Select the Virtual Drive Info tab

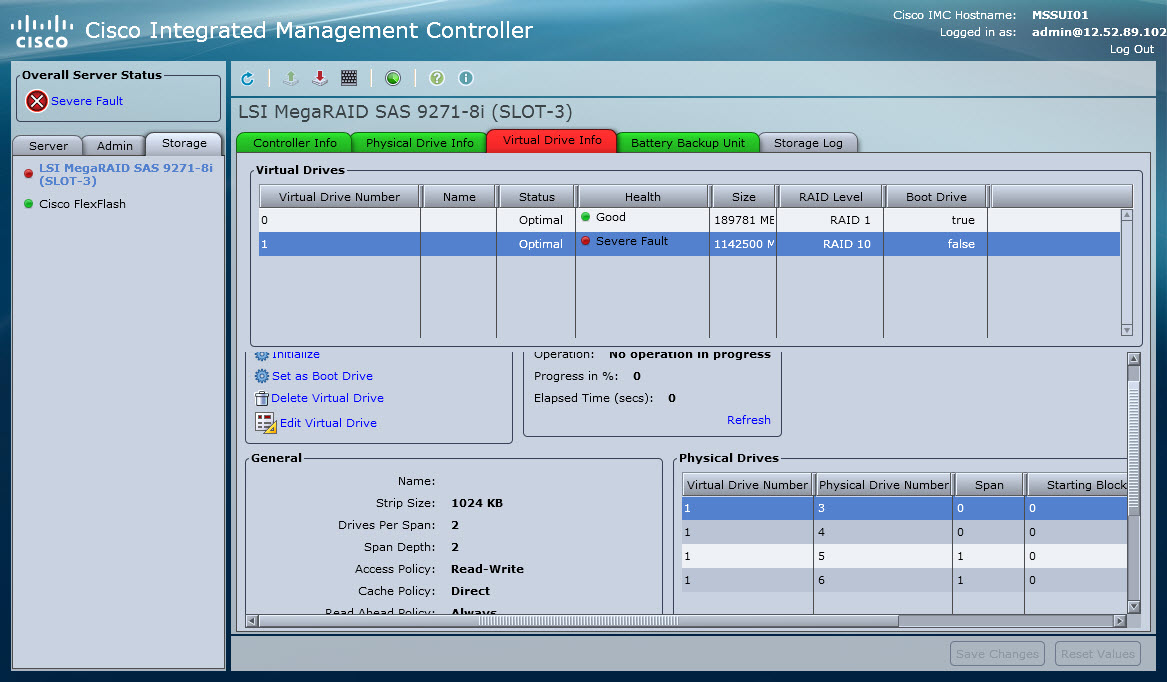coord(552,141)
